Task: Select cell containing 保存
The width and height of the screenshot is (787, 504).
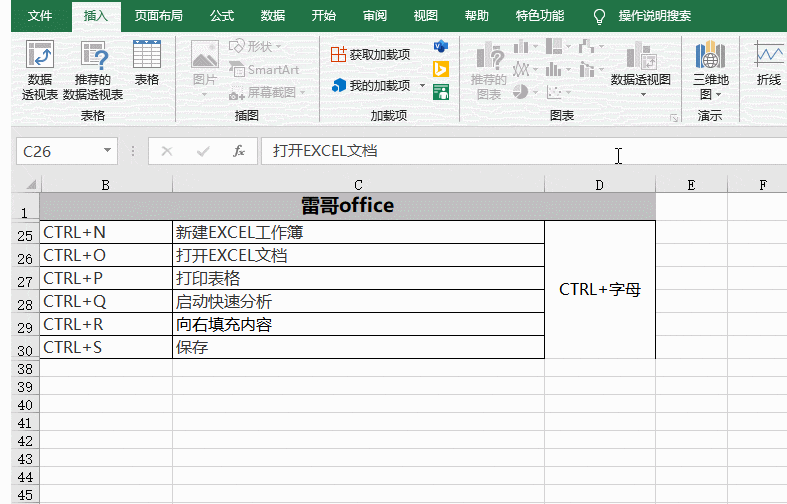Action: (358, 347)
